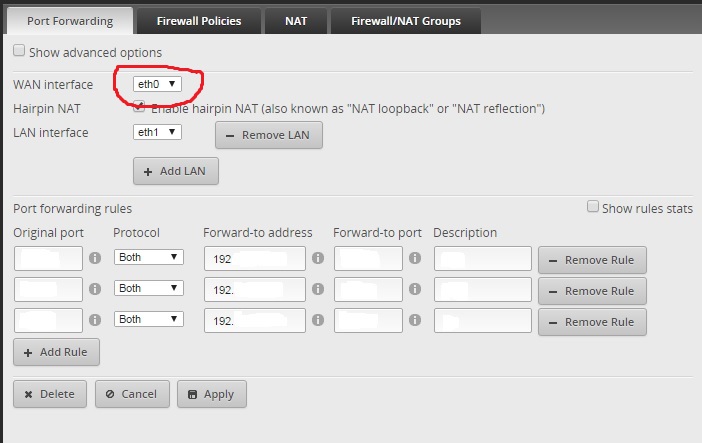Screen dimensions: 702x443
Task: Click info icon next to first Forward-to address
Action: click(x=318, y=258)
